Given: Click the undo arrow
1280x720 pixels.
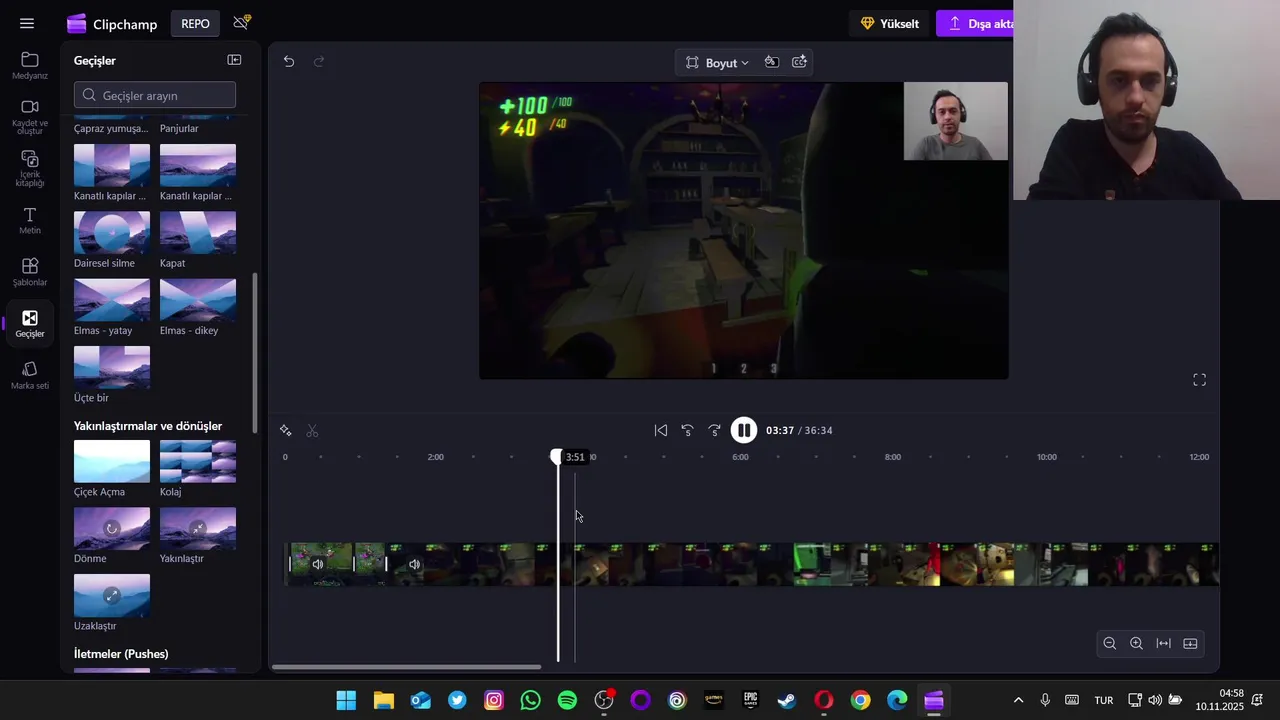Looking at the screenshot, I should (x=289, y=61).
